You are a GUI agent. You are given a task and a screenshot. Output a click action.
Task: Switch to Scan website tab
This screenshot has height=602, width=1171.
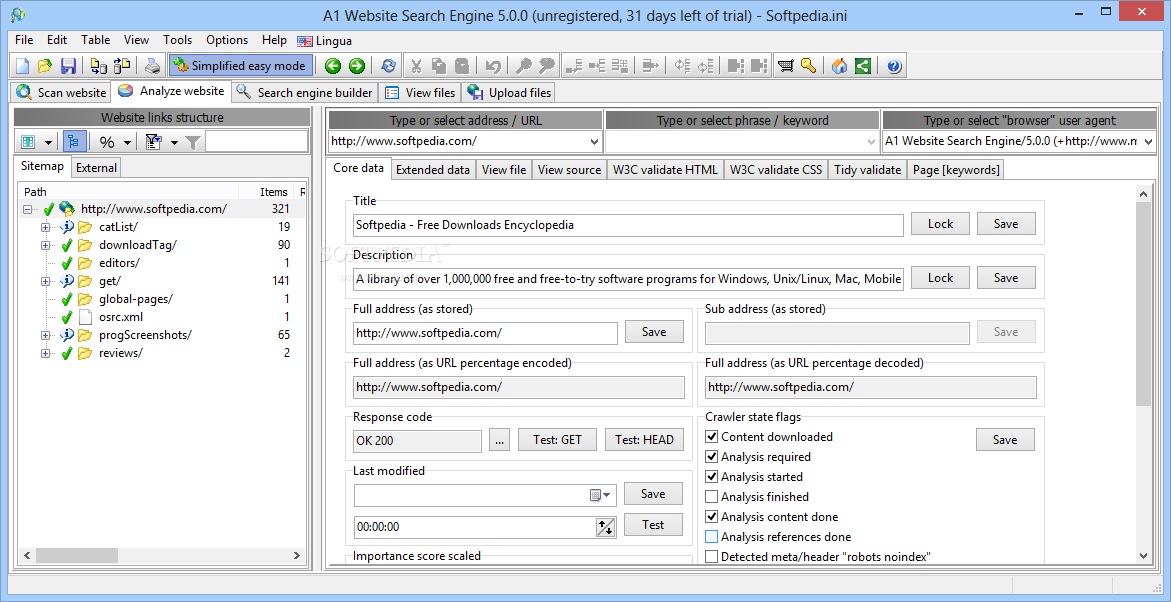62,93
